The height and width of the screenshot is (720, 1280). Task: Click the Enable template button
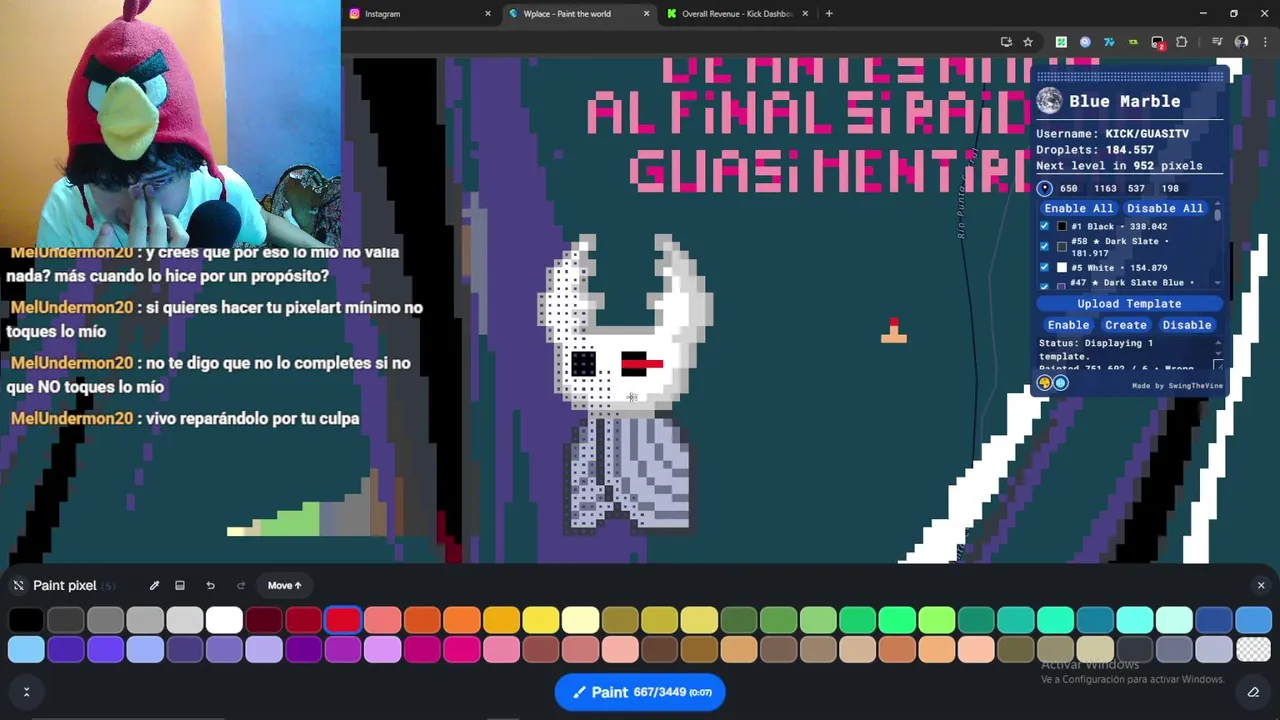pyautogui.click(x=1068, y=325)
